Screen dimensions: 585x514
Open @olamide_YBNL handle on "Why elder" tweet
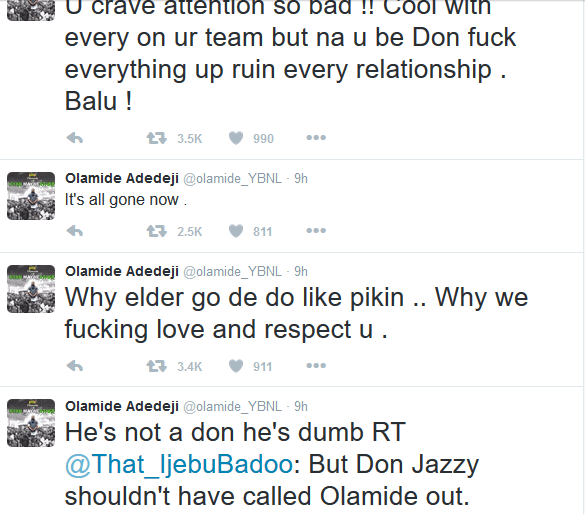(232, 272)
